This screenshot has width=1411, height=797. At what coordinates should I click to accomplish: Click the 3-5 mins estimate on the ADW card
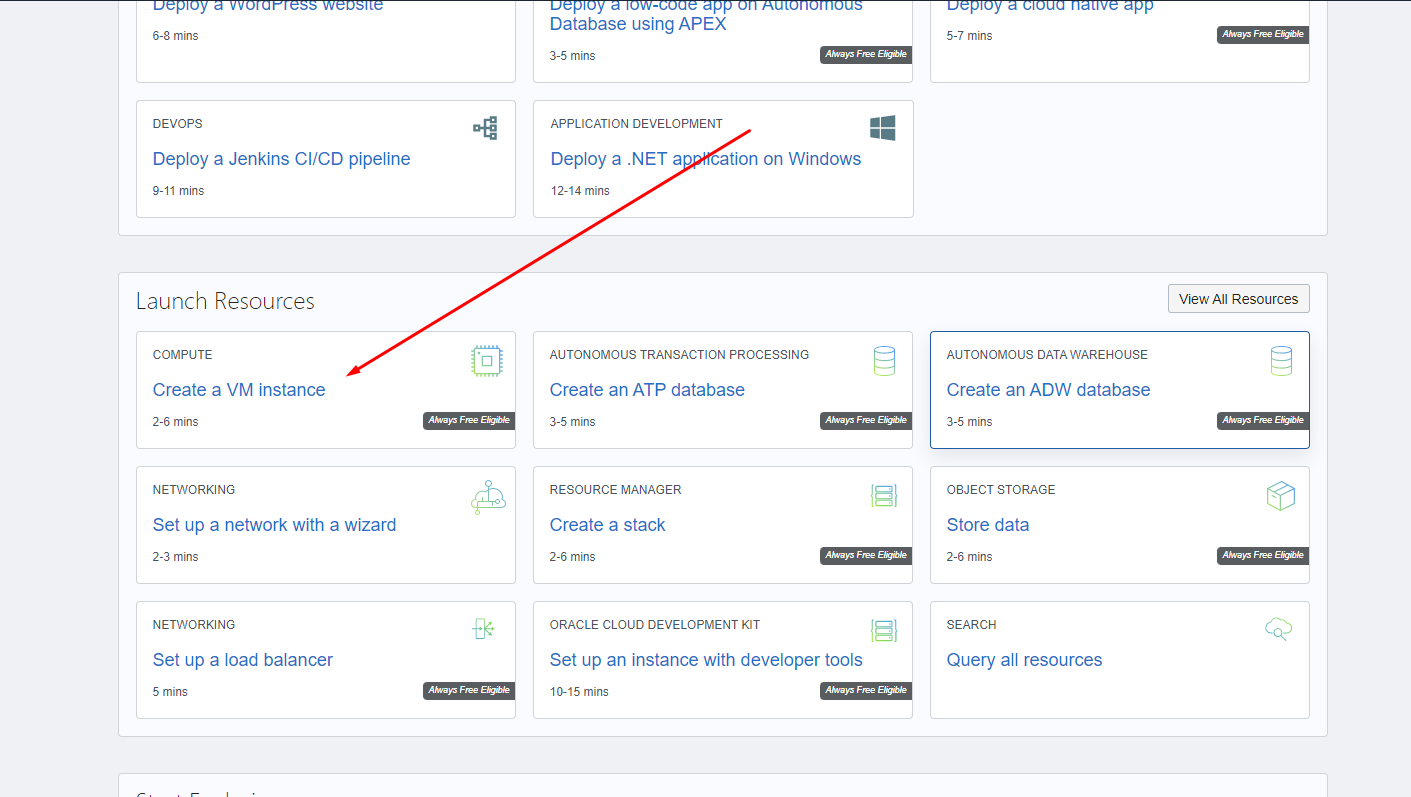[x=970, y=422]
